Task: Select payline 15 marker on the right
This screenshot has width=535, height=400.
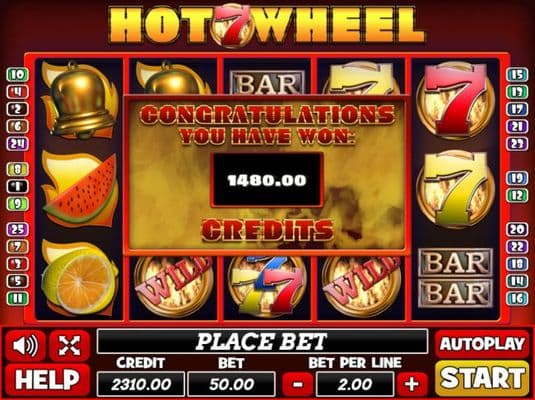Action: tap(517, 75)
